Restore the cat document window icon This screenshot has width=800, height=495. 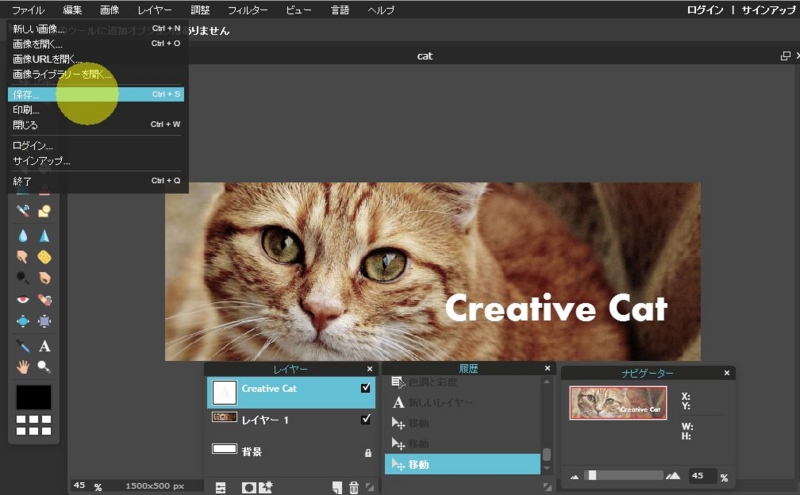[x=785, y=56]
